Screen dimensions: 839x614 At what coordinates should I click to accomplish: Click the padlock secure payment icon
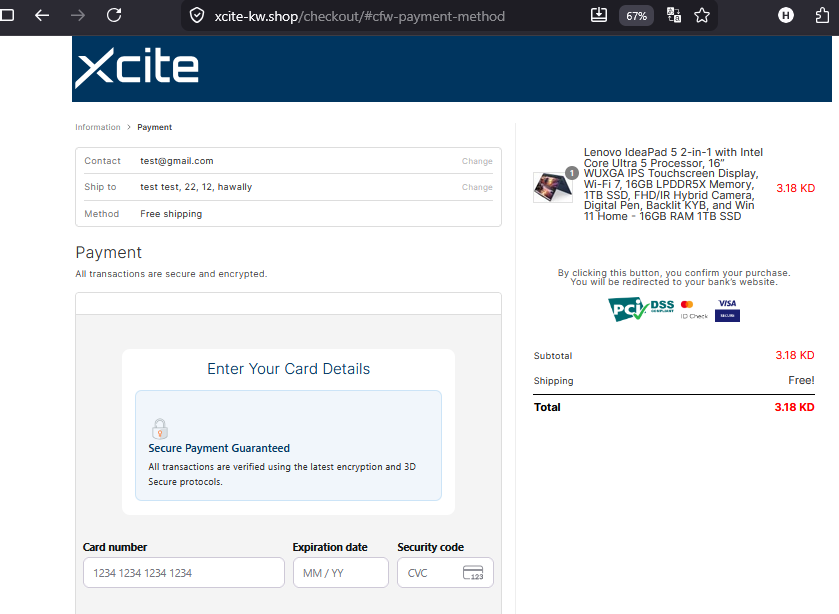[x=159, y=429]
